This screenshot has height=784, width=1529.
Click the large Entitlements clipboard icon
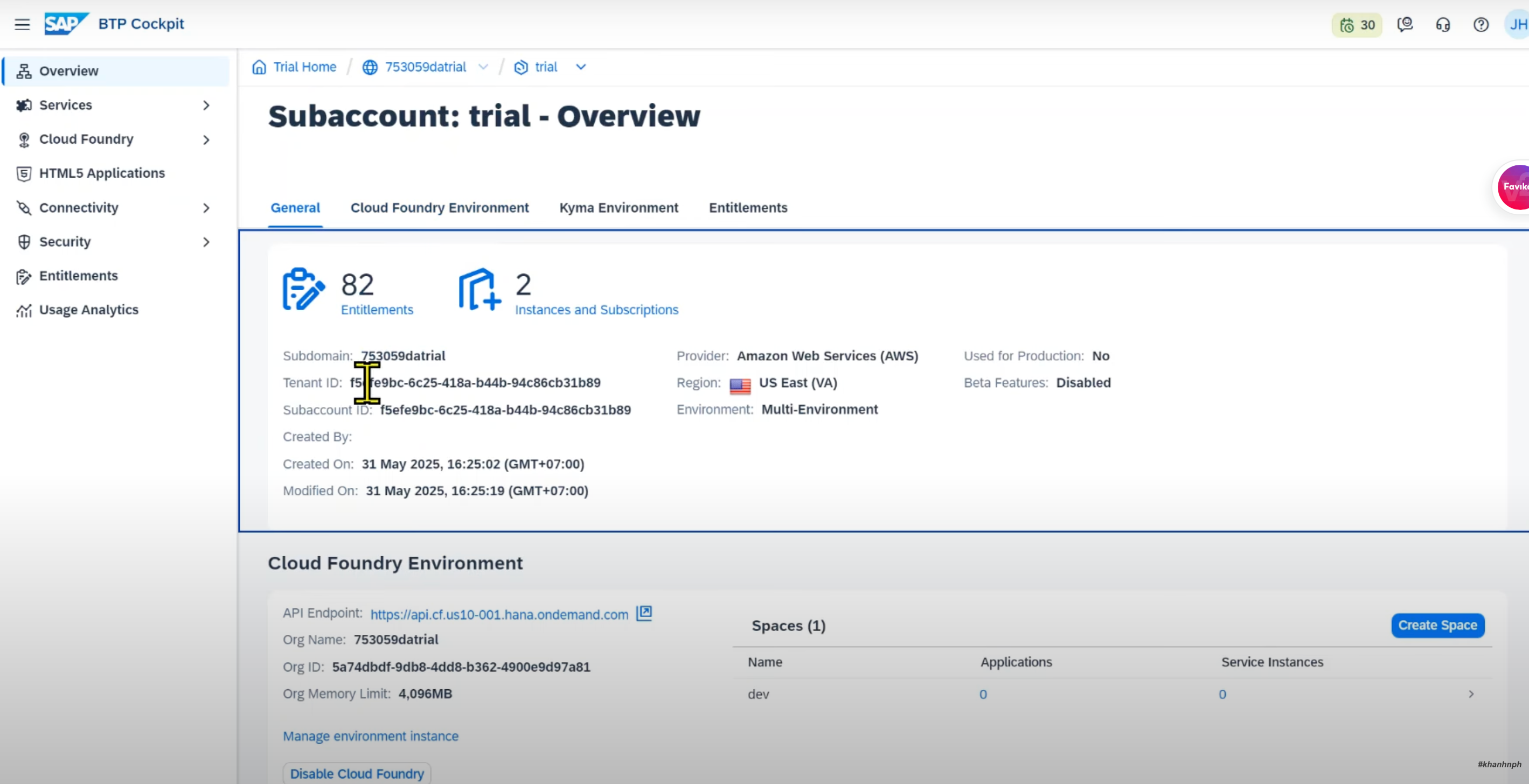(x=303, y=289)
